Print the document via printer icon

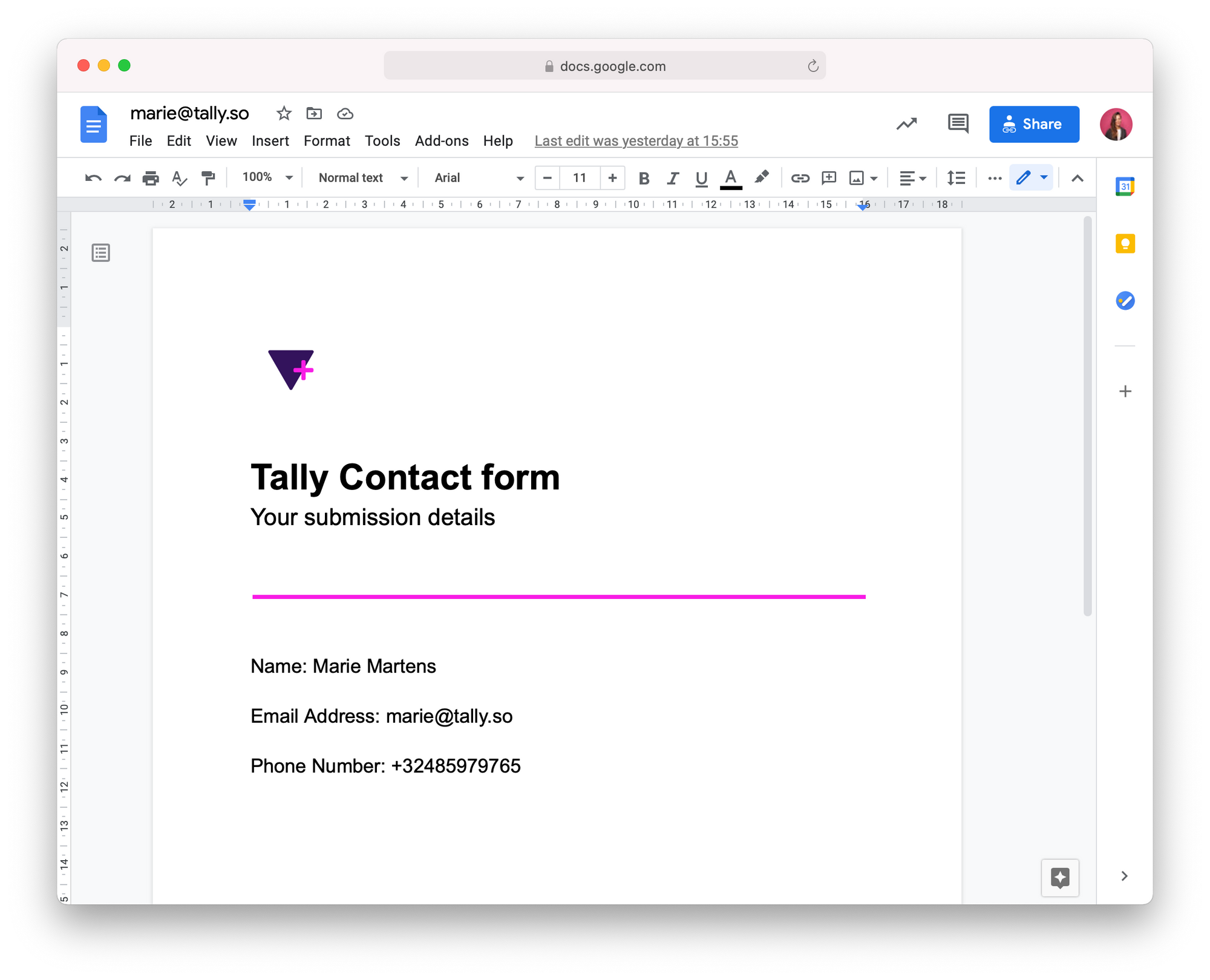point(151,178)
